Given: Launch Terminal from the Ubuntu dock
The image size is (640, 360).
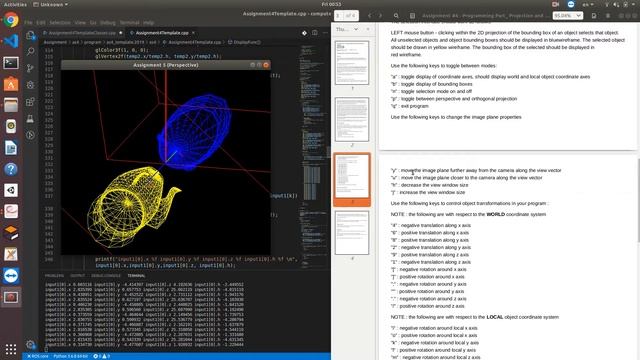Looking at the screenshot, I should pos(11,62).
